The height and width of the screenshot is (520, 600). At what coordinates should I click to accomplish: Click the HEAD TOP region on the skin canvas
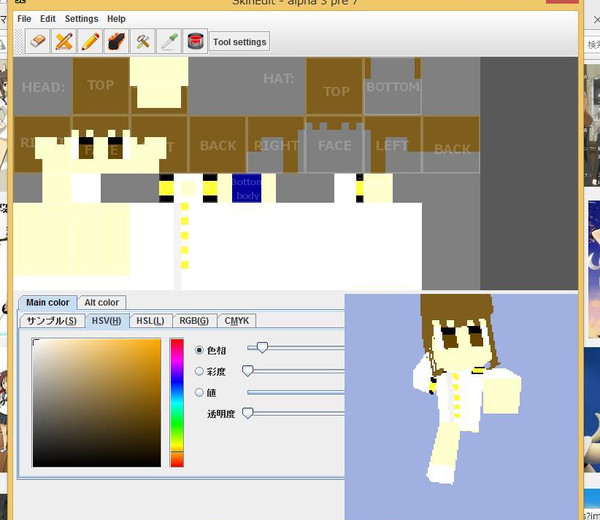tap(101, 85)
